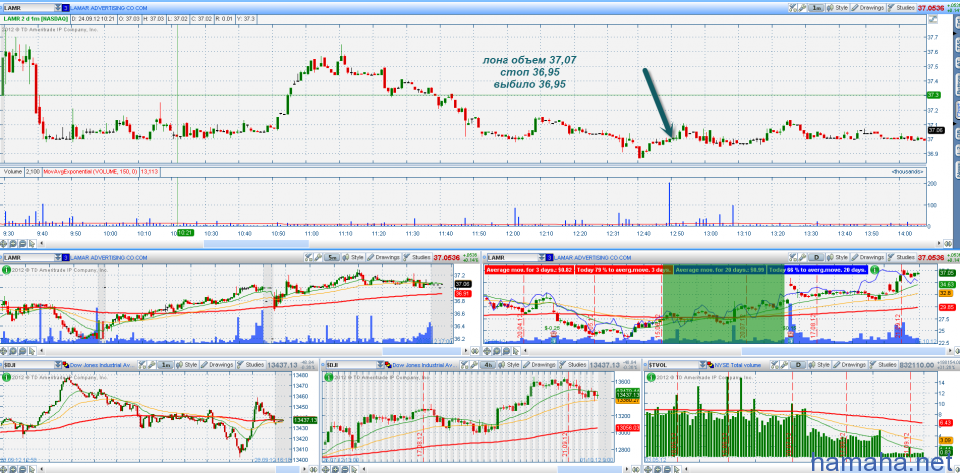Open Style menu on main LAMR 1m chart
960x473 pixels.
(838, 8)
